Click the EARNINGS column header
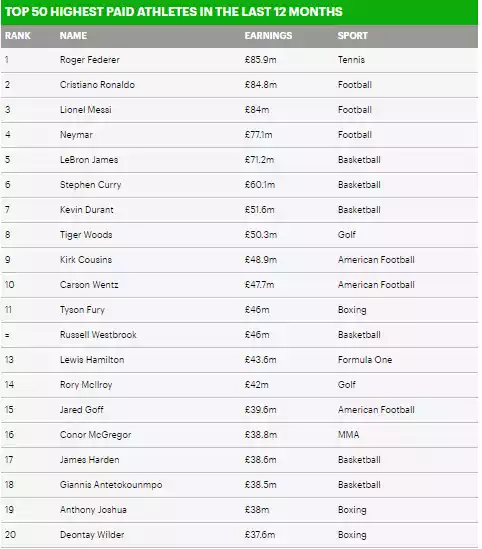482x549 pixels. point(268,36)
